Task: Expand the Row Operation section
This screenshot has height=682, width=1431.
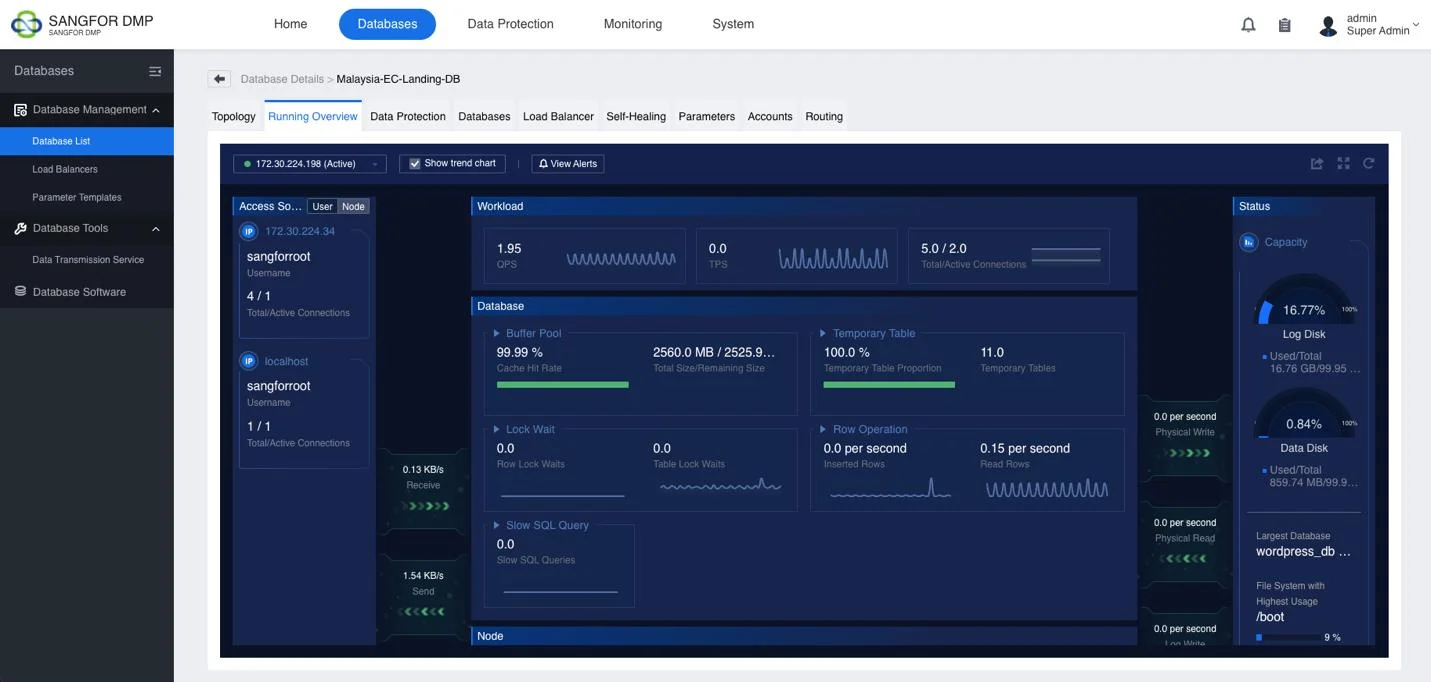Action: point(823,430)
